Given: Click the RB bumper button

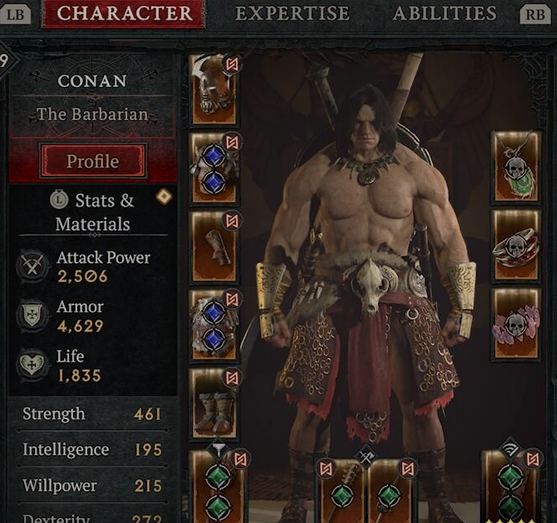Looking at the screenshot, I should click(535, 15).
